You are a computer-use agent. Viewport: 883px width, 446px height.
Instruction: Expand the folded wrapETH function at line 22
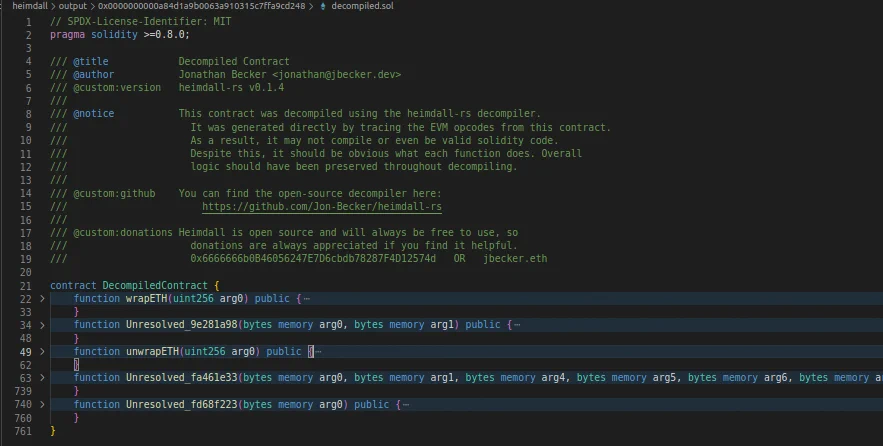point(42,298)
